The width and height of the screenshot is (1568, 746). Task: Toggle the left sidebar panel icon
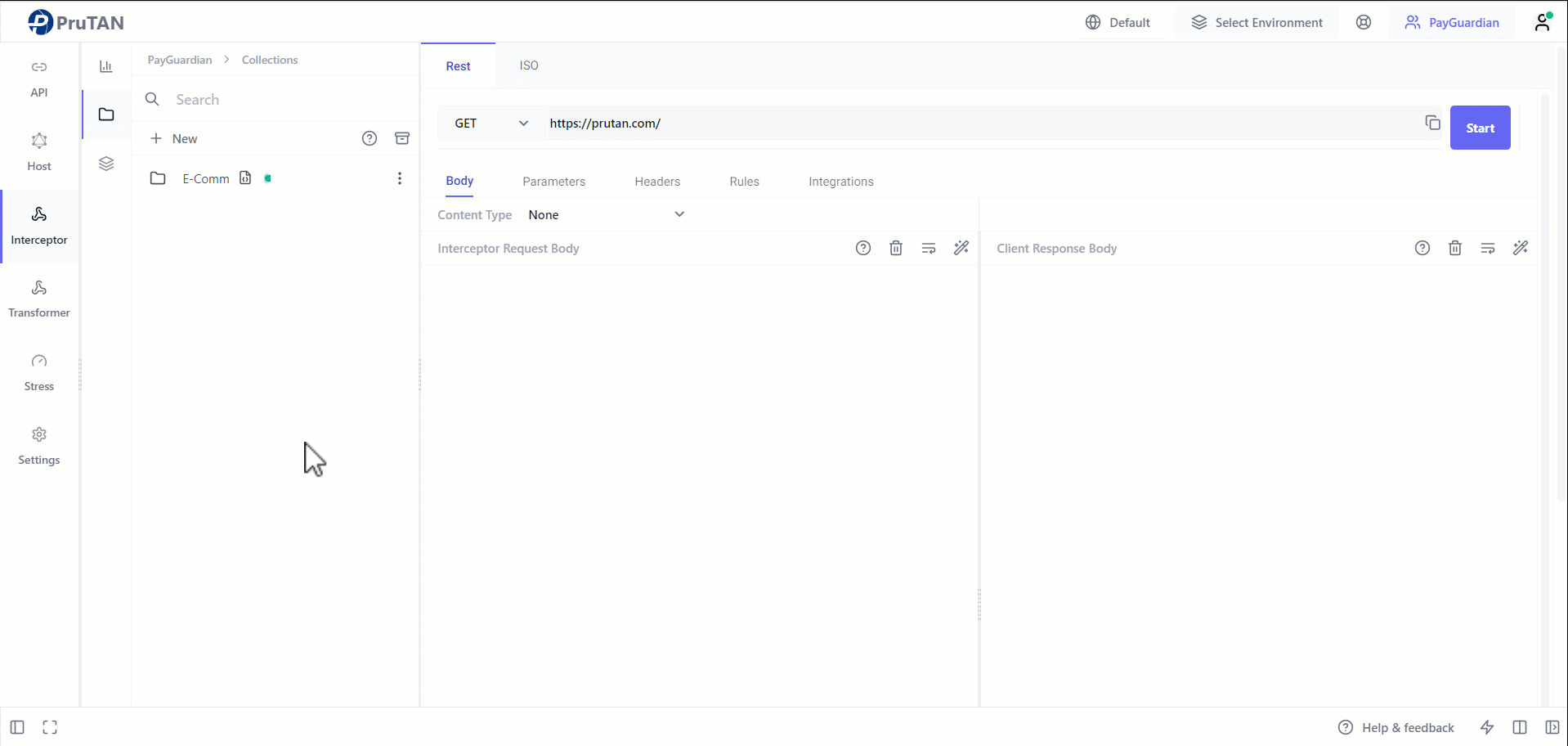pyautogui.click(x=17, y=727)
